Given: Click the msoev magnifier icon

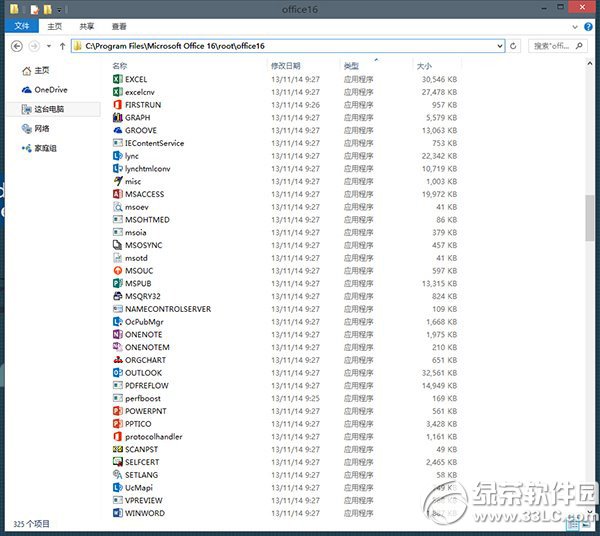Looking at the screenshot, I should [117, 207].
